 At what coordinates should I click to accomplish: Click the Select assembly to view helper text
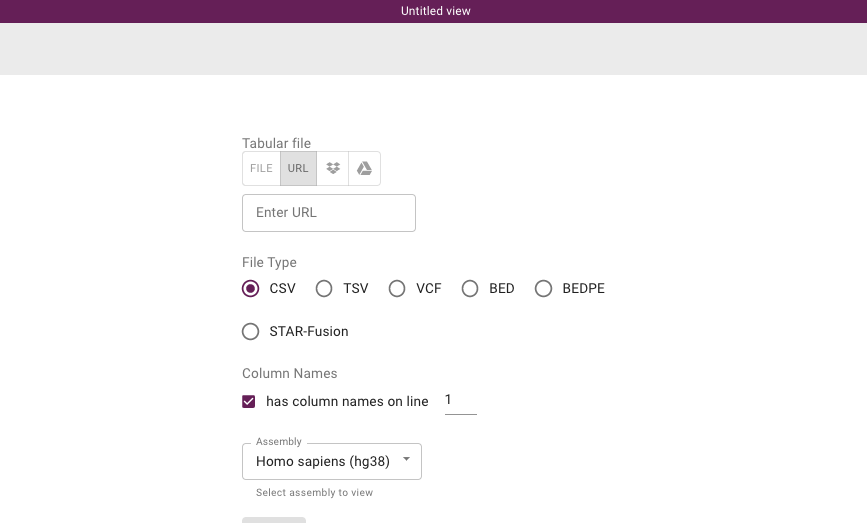click(x=314, y=493)
